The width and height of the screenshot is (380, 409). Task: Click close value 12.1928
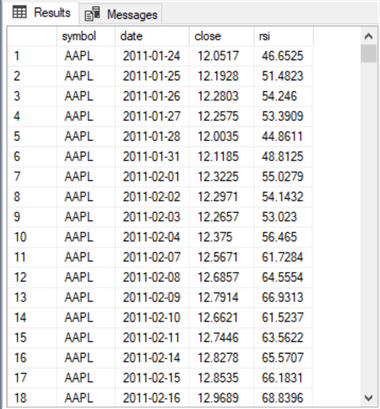(x=222, y=76)
